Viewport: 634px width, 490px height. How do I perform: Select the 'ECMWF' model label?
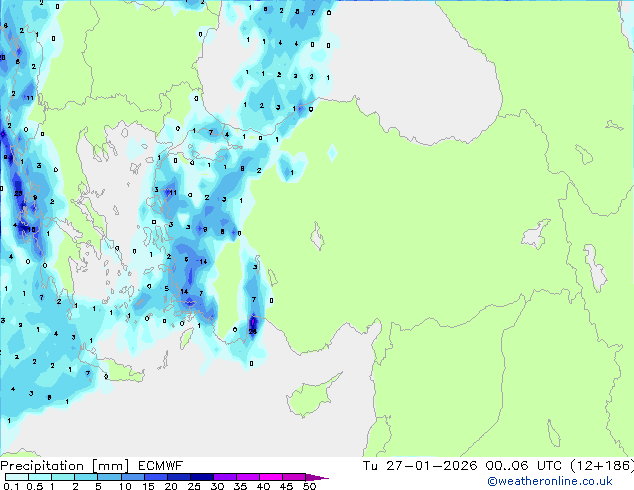click(x=161, y=466)
